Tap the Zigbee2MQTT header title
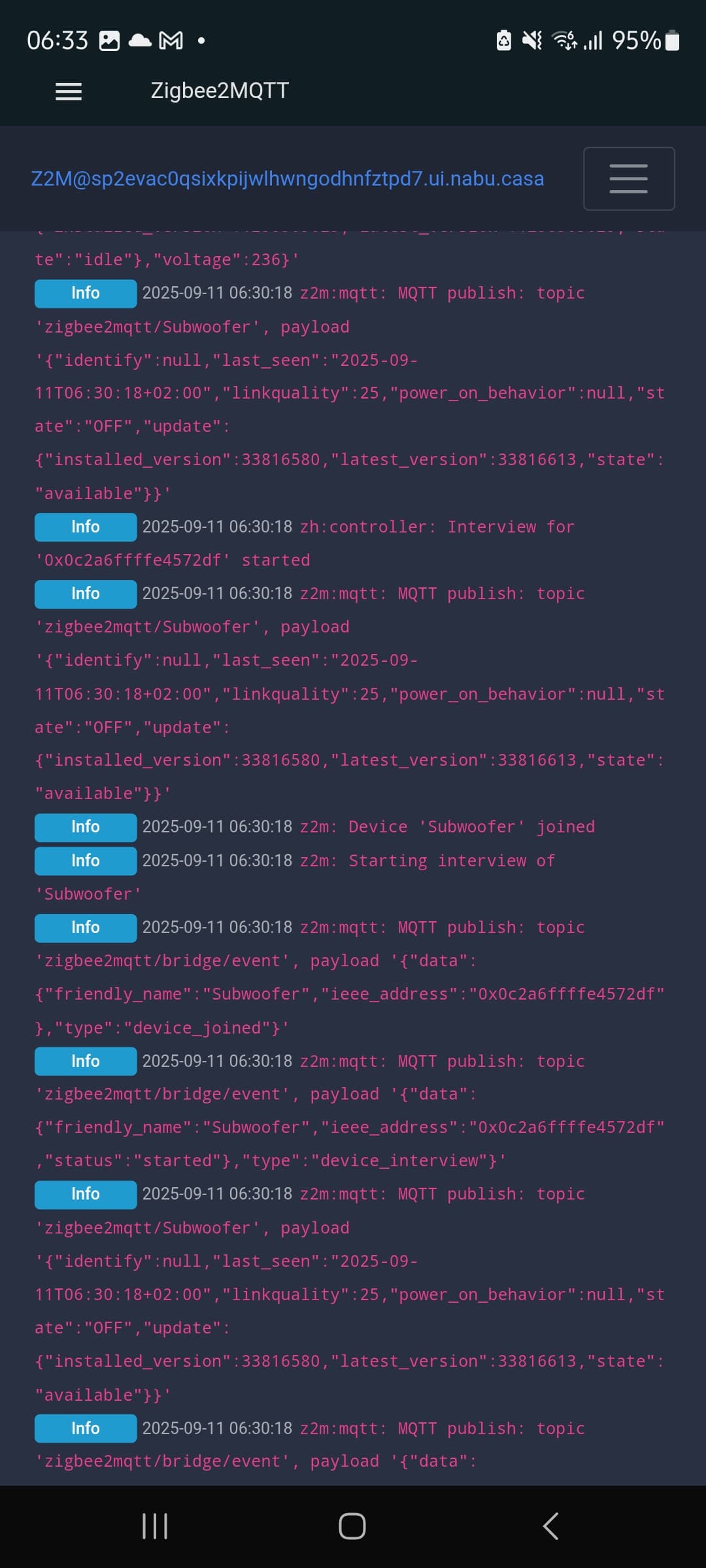The image size is (706, 1568). pos(220,91)
